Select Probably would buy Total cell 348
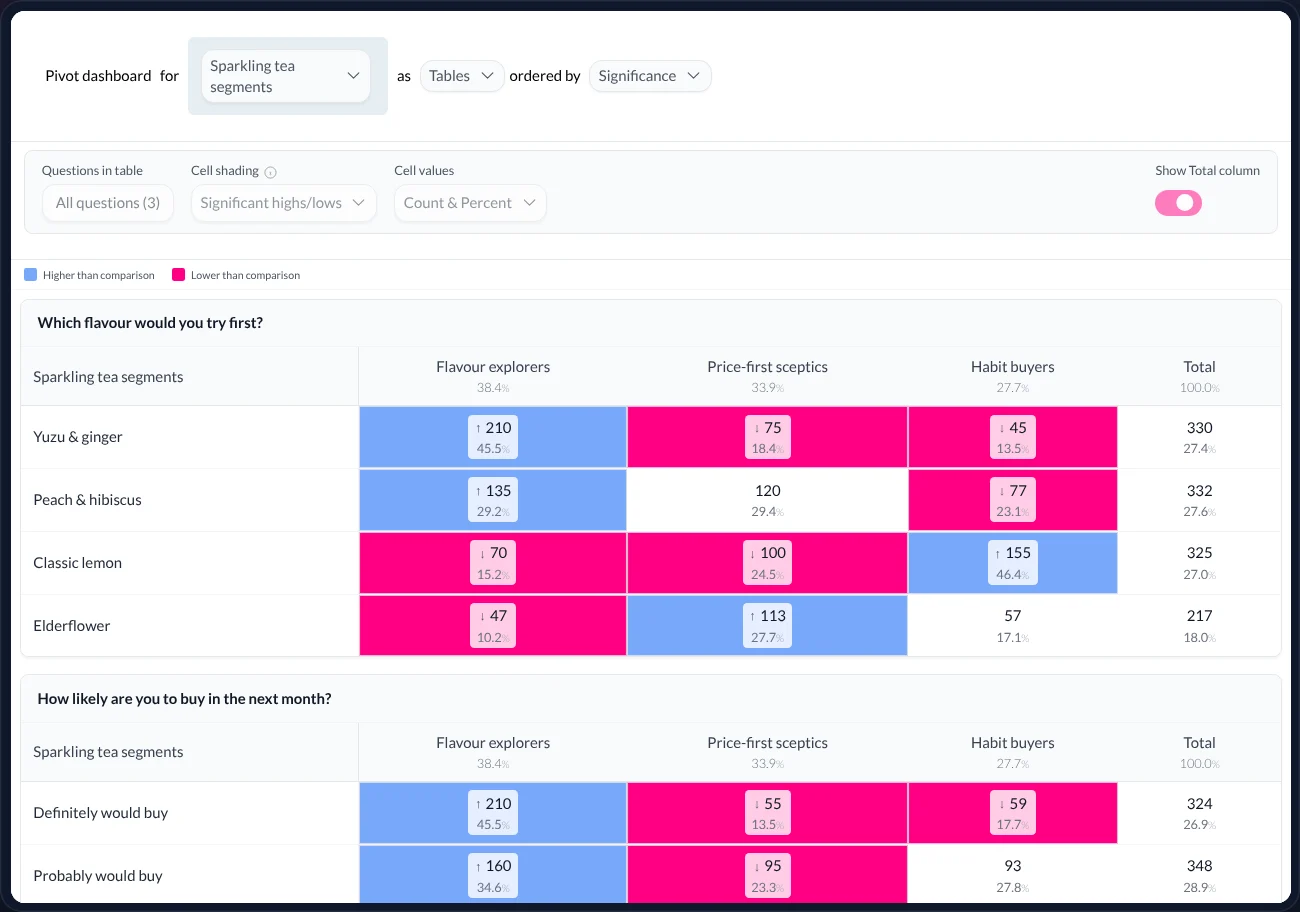 pyautogui.click(x=1199, y=876)
